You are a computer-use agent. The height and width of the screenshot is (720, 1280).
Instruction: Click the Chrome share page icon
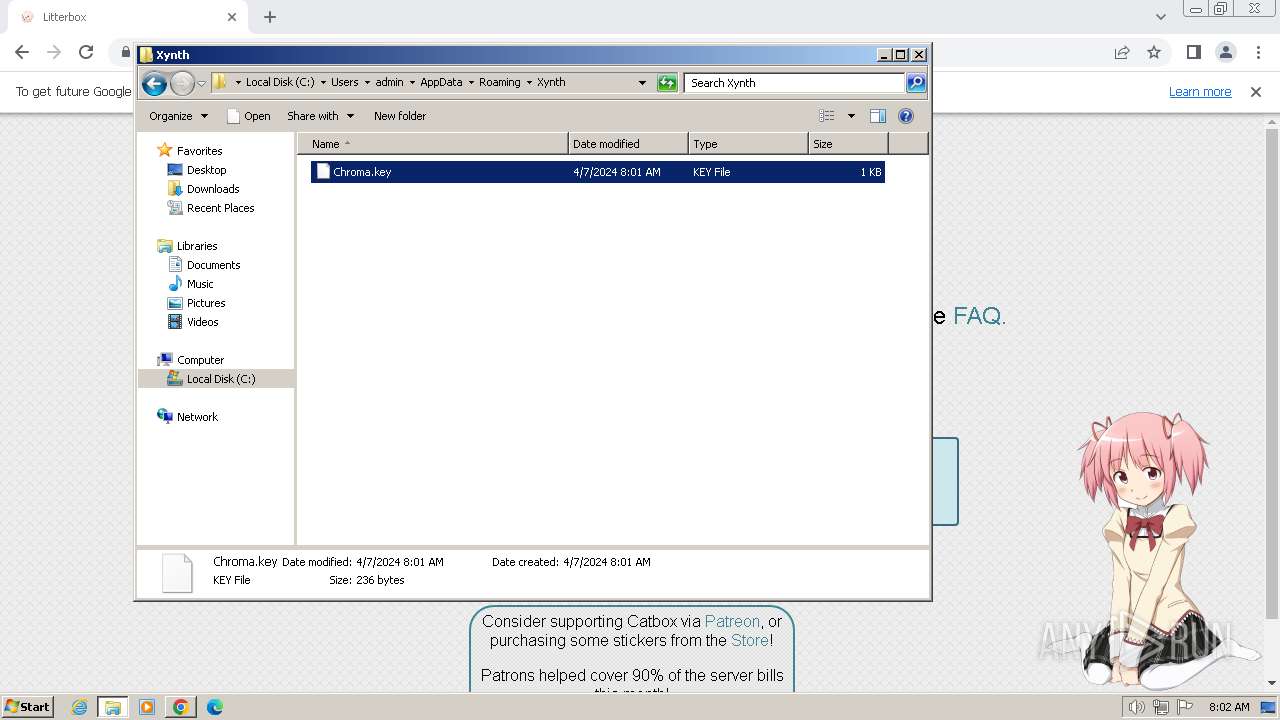pyautogui.click(x=1122, y=52)
